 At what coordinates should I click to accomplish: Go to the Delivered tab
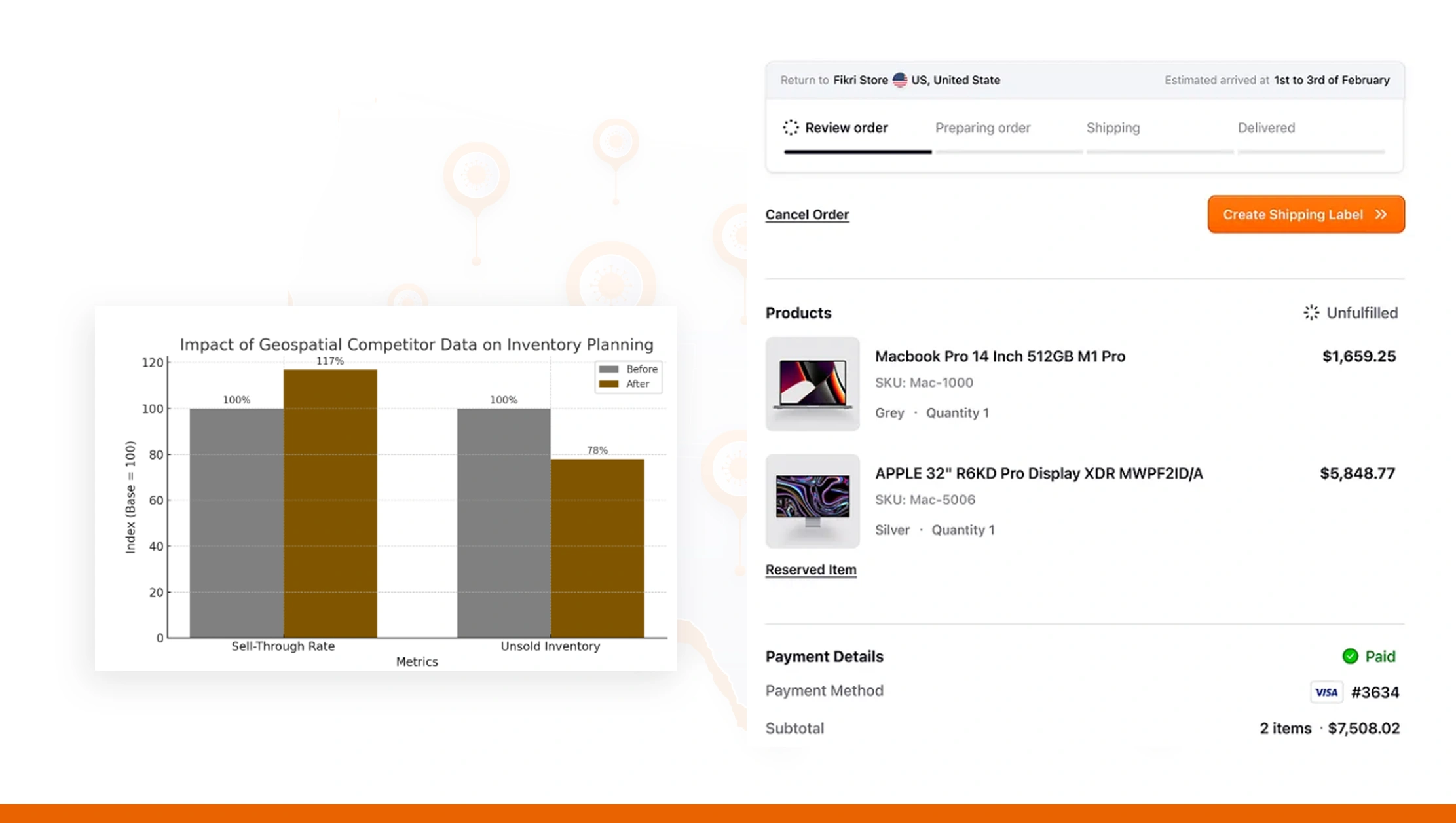[1266, 128]
